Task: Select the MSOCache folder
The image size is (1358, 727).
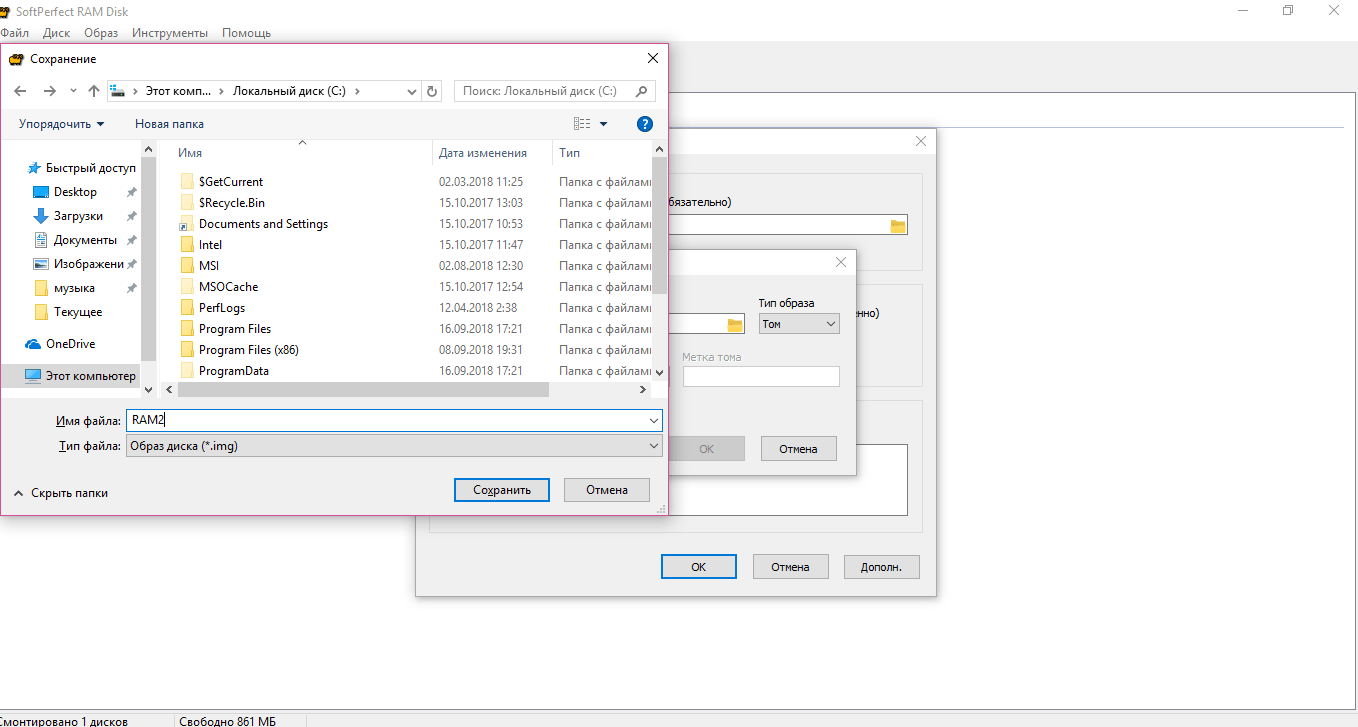Action: tap(228, 287)
